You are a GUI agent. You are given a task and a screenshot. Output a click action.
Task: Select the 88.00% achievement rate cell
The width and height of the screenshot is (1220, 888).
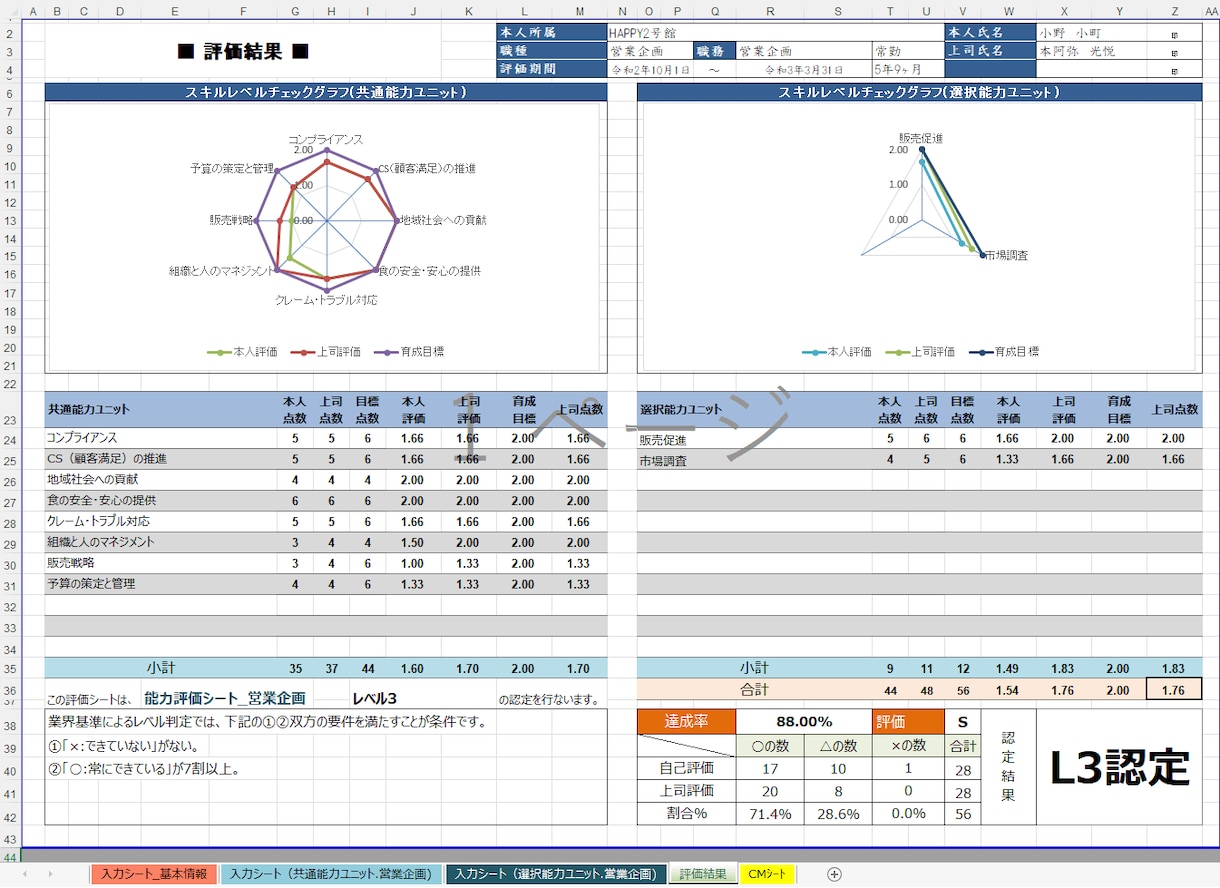tap(804, 721)
